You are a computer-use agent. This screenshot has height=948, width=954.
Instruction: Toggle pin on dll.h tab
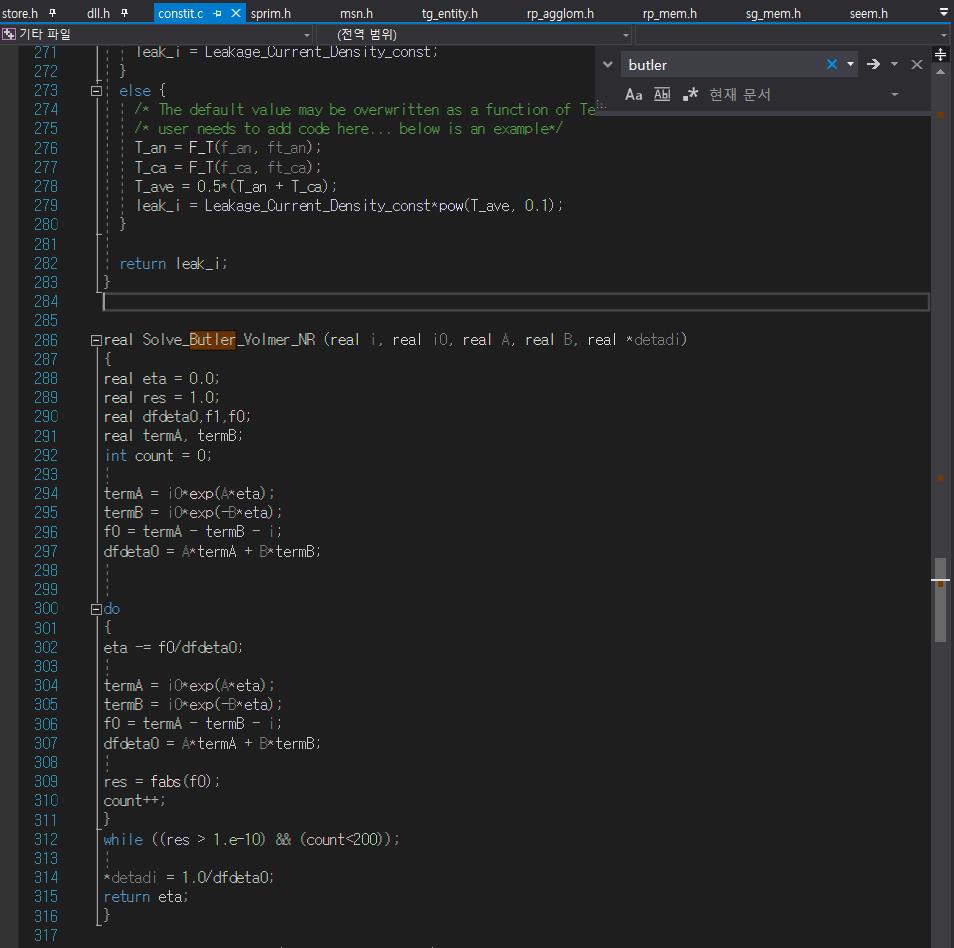pyautogui.click(x=124, y=13)
